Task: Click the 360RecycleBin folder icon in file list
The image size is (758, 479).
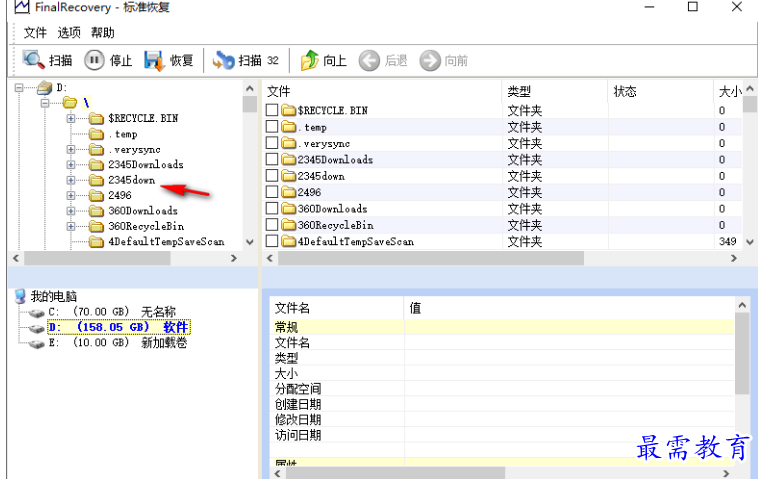Action: 289,225
